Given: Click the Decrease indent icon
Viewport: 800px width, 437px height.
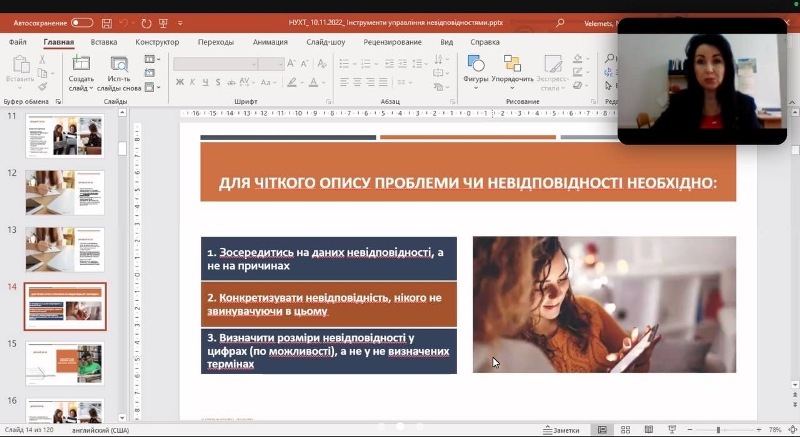Looking at the screenshot, I should (389, 64).
